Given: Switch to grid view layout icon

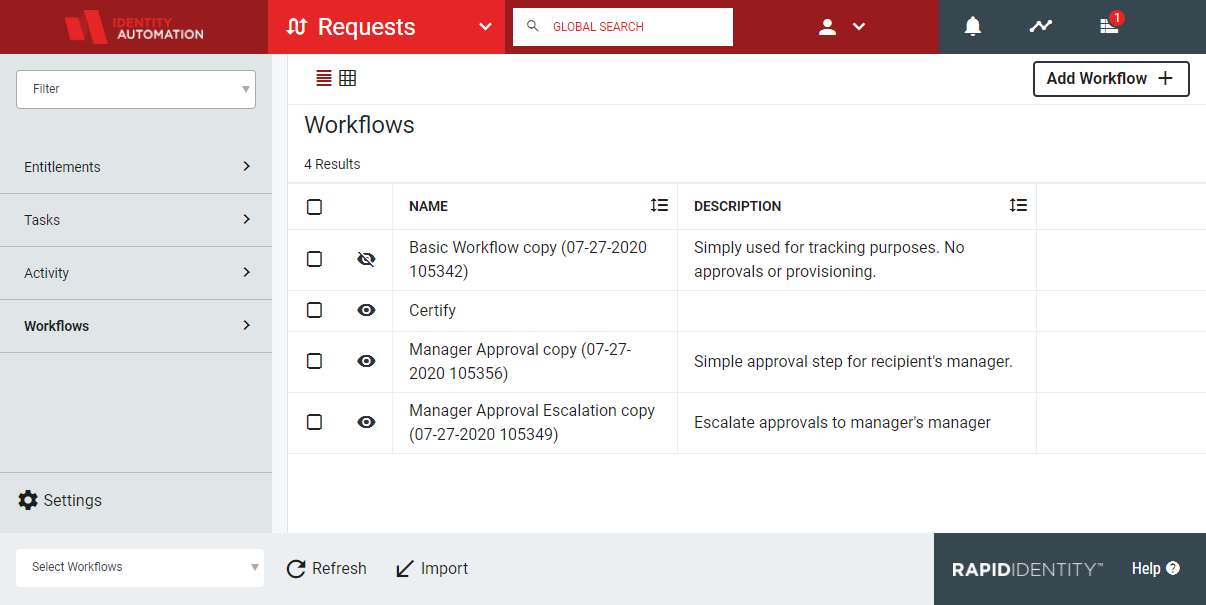Looking at the screenshot, I should coord(348,78).
